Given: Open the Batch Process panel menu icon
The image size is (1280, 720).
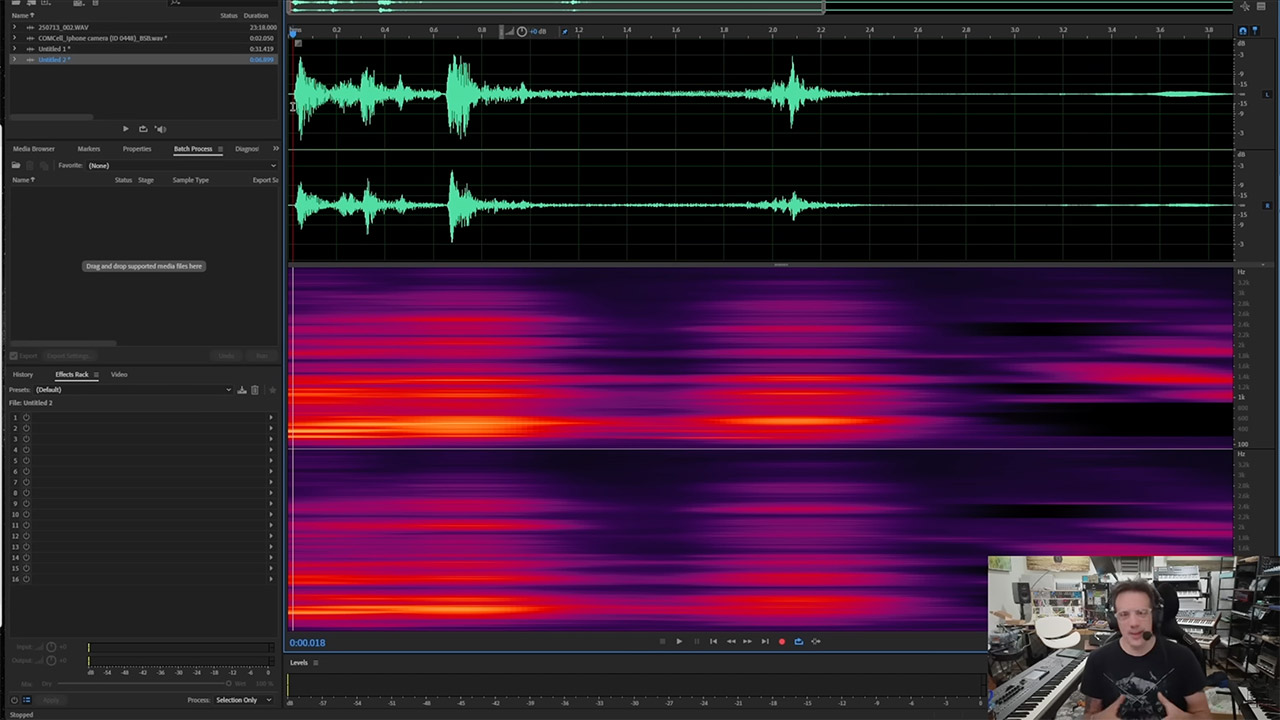Looking at the screenshot, I should point(220,149).
